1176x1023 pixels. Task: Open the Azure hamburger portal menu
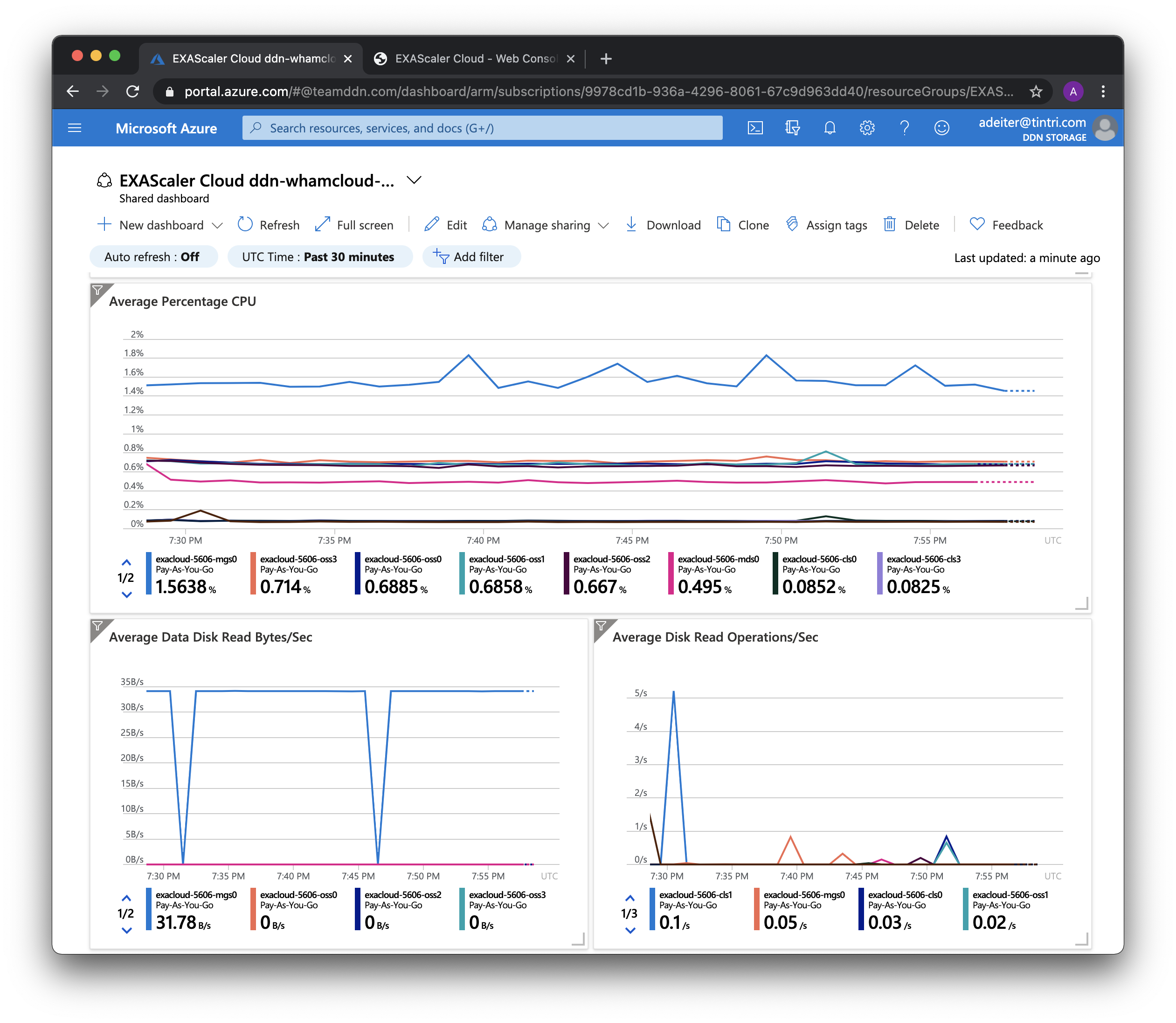pos(75,128)
